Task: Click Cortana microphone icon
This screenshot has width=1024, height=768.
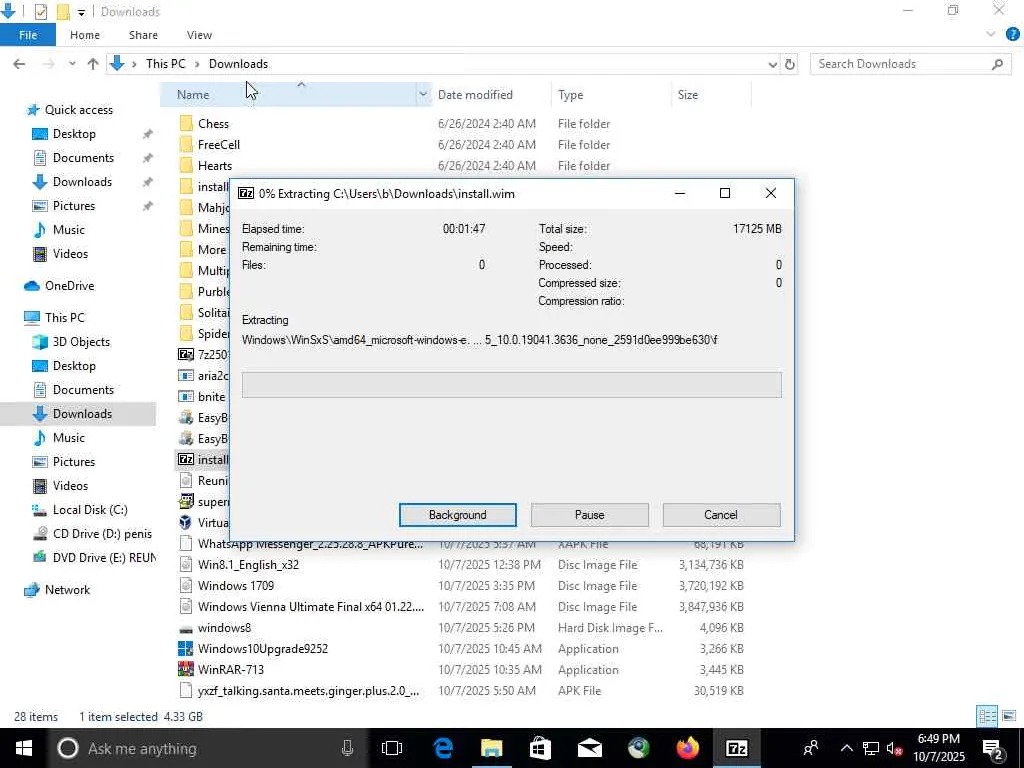Action: pyautogui.click(x=347, y=748)
